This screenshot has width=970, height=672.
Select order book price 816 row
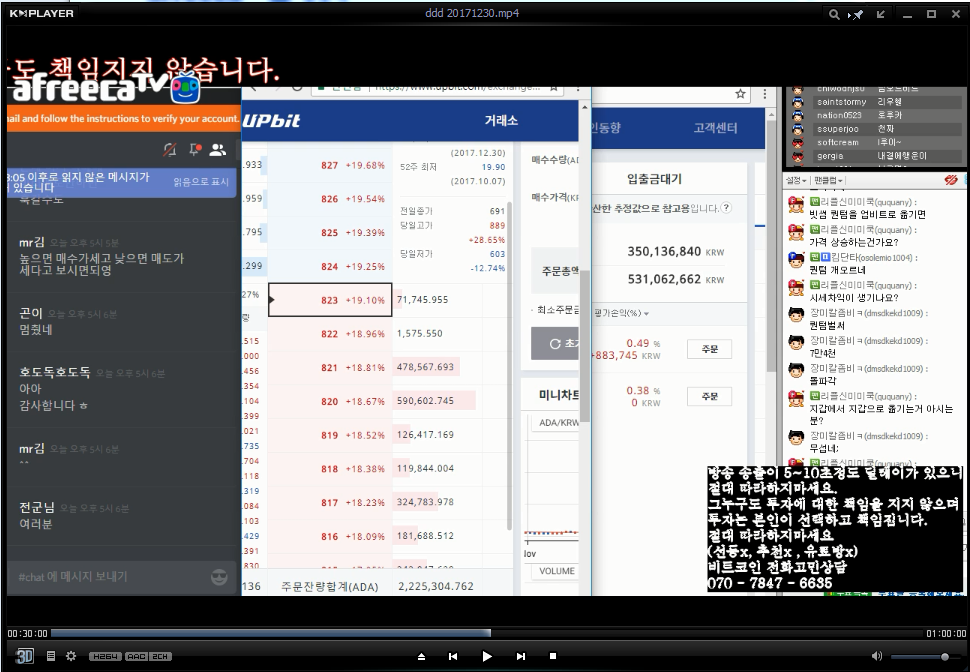[x=330, y=536]
